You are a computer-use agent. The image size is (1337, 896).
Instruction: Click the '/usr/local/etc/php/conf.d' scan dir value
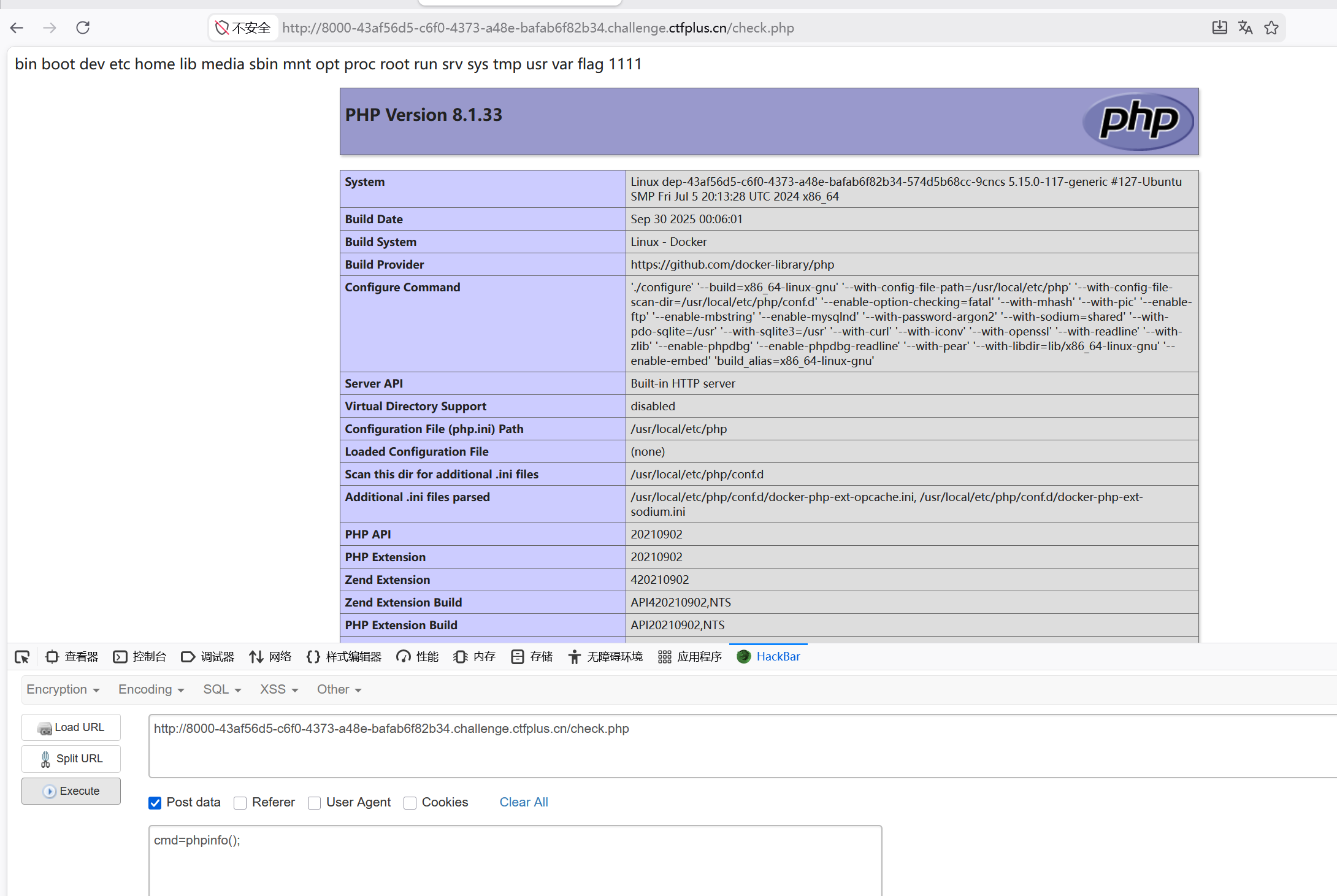697,474
